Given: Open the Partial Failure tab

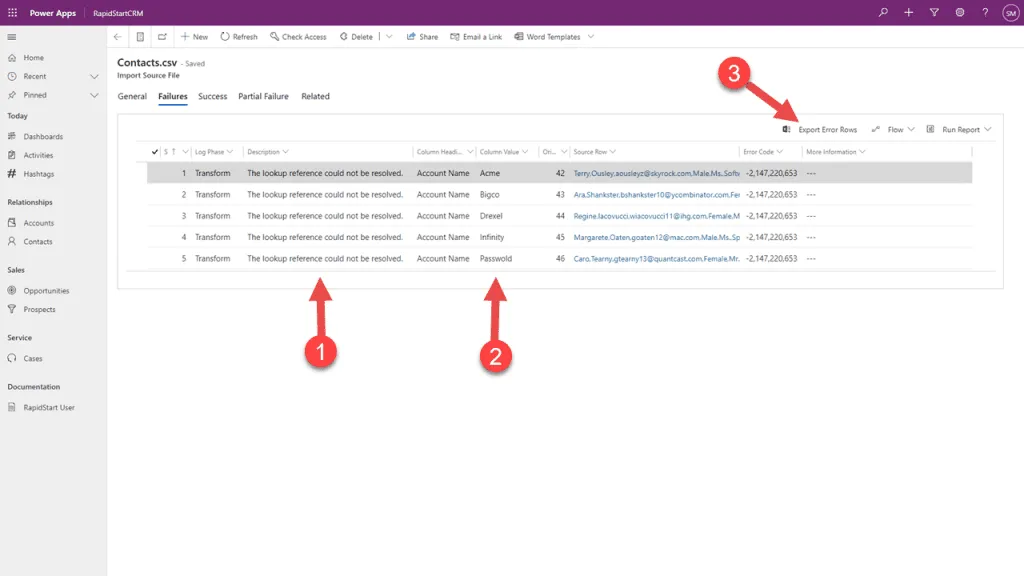Looking at the screenshot, I should [x=263, y=96].
